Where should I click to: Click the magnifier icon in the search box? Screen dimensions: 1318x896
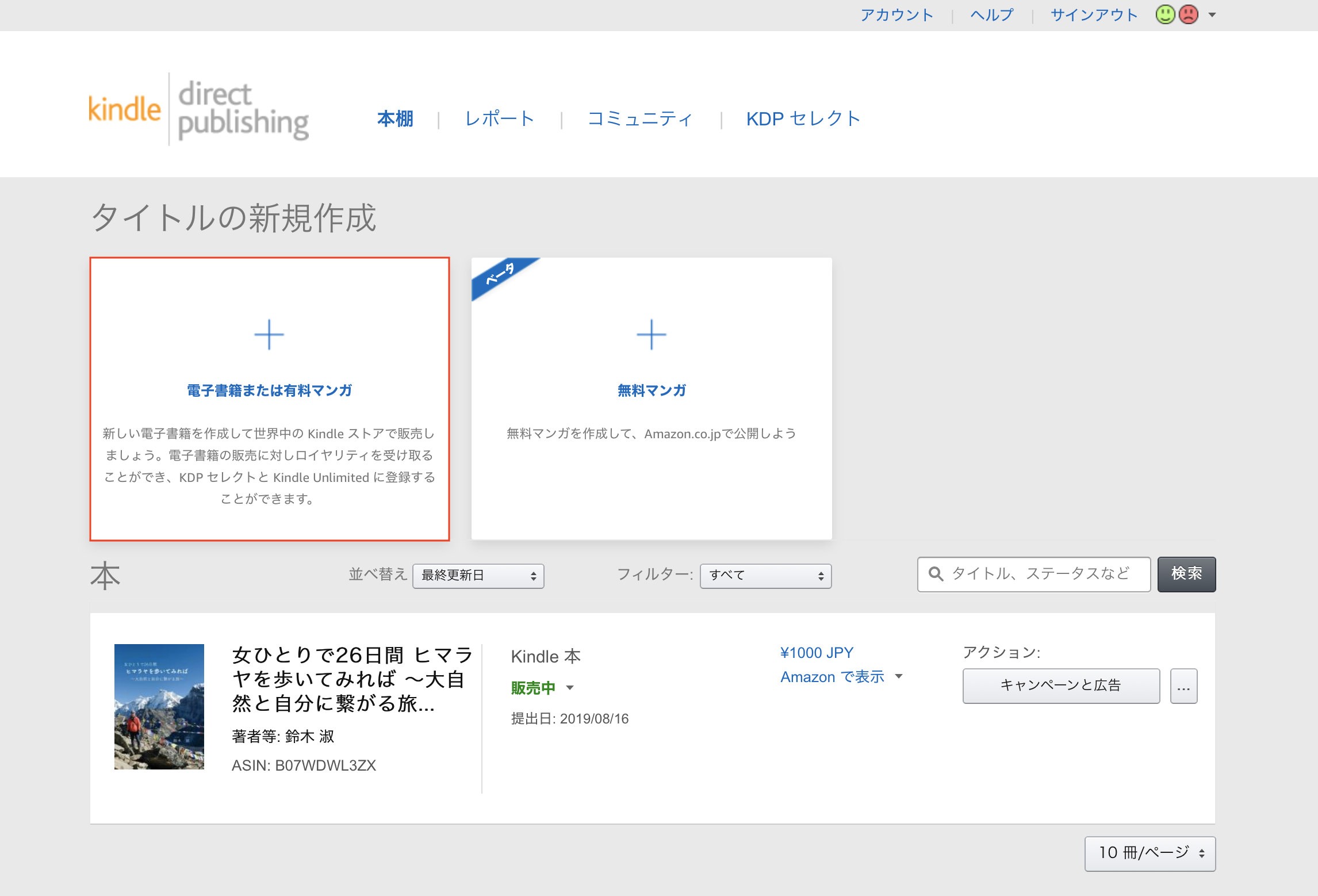[936, 574]
